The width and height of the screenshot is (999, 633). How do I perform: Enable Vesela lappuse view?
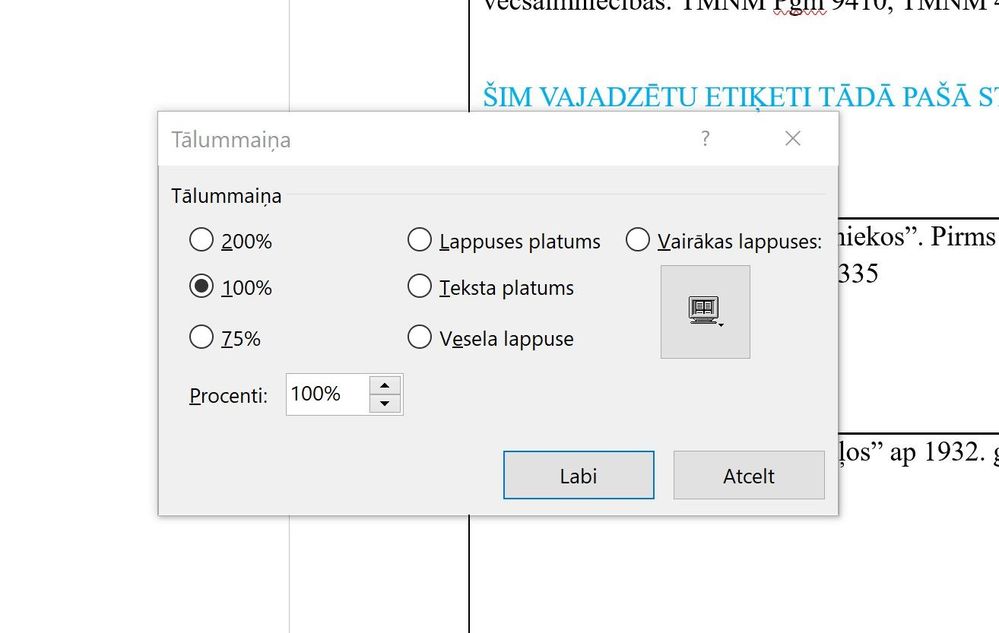tap(420, 338)
